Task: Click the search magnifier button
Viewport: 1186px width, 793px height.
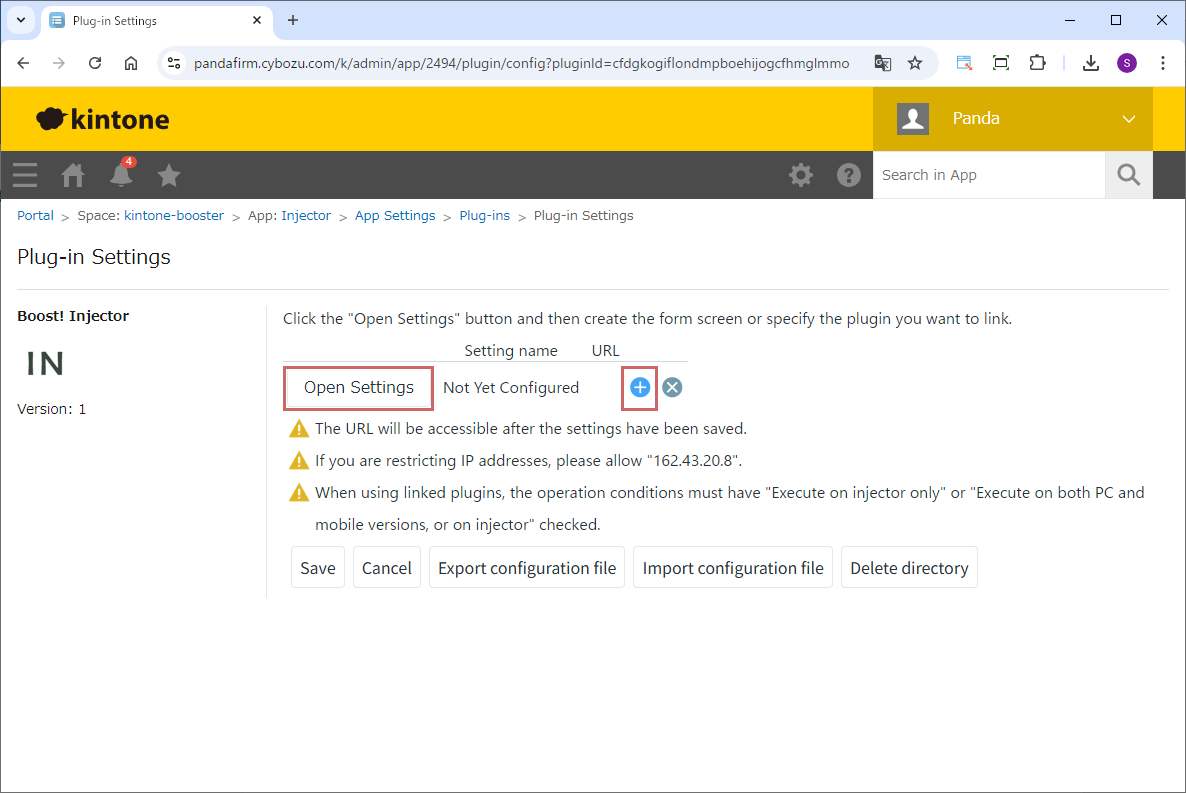Action: coord(1128,175)
